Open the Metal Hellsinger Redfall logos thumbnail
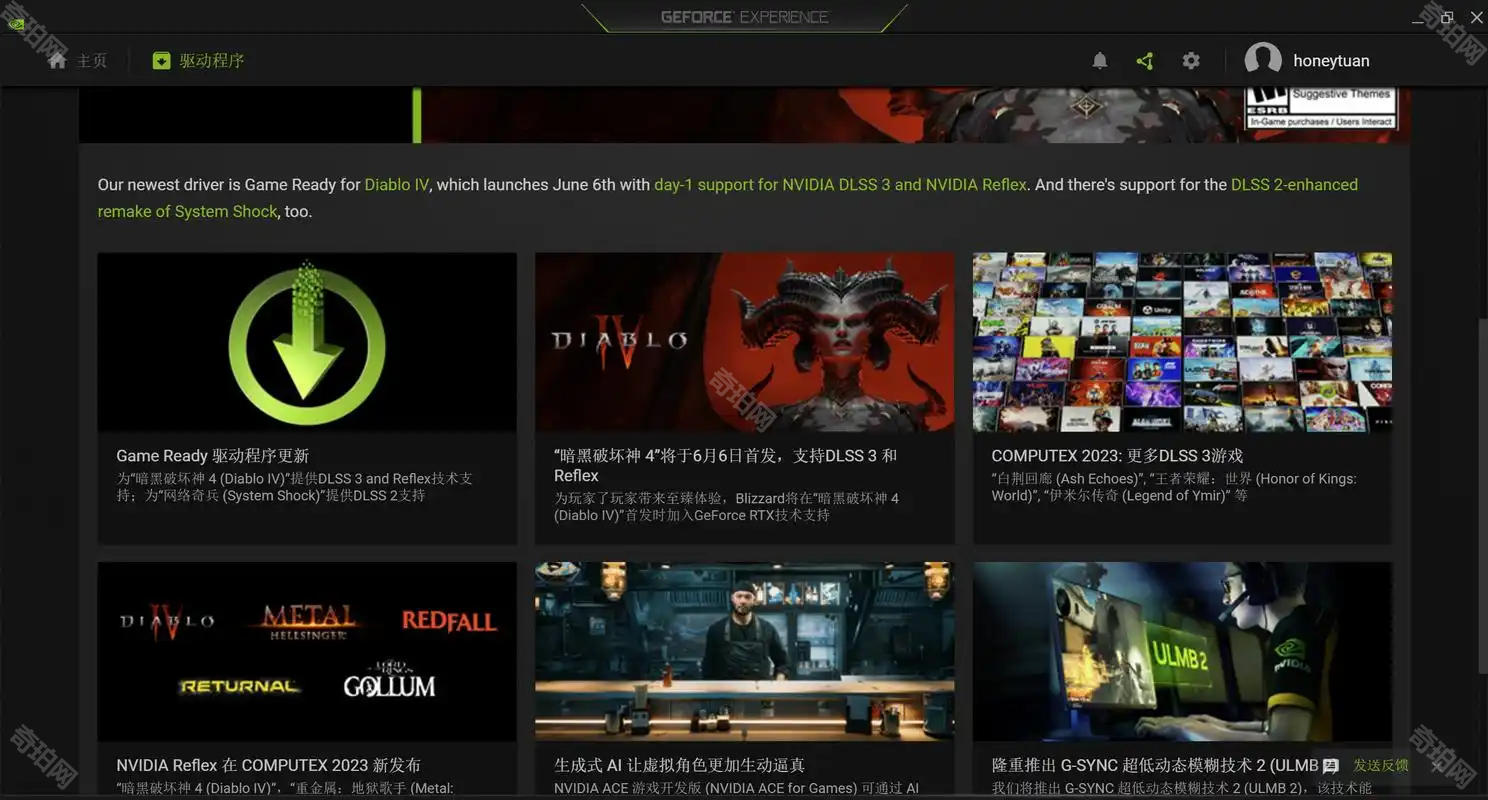Screen dimensions: 1488x800 click(307, 651)
